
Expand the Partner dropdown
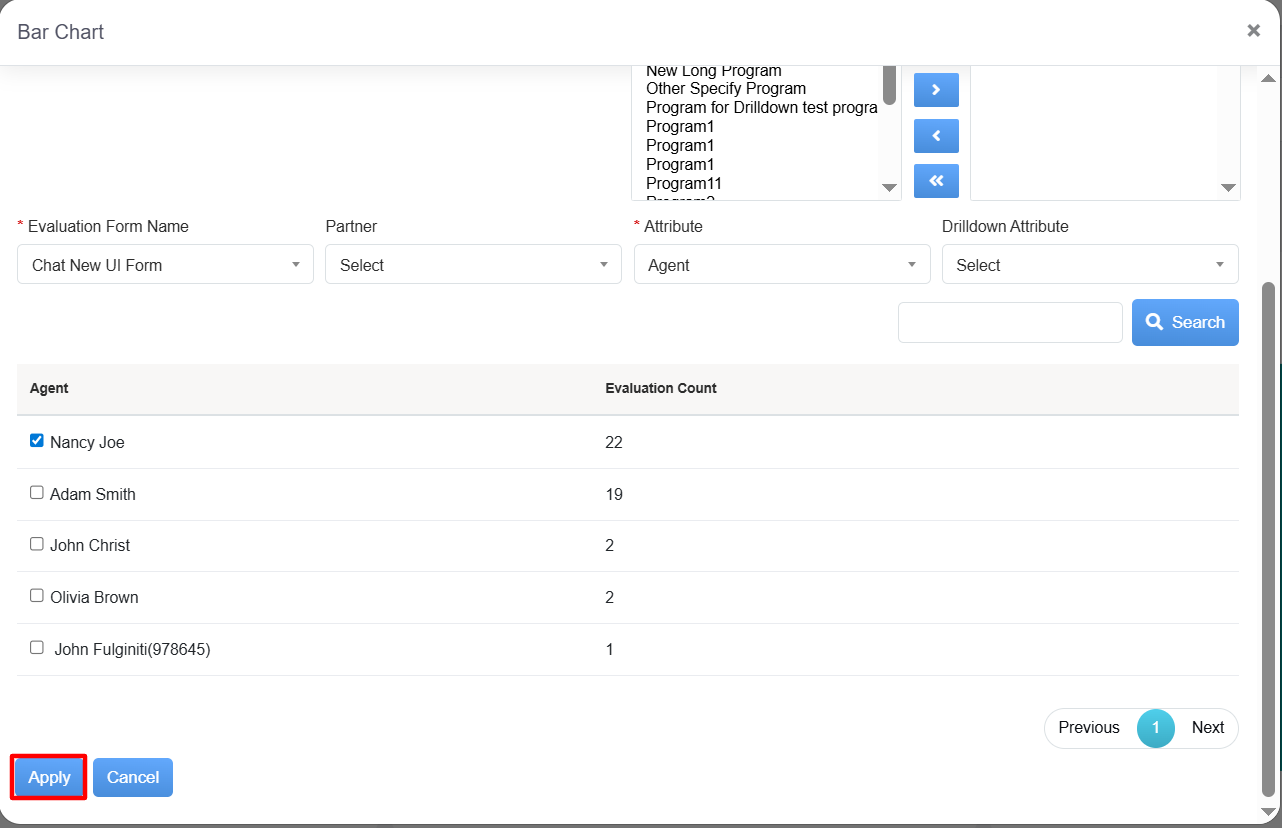click(473, 265)
